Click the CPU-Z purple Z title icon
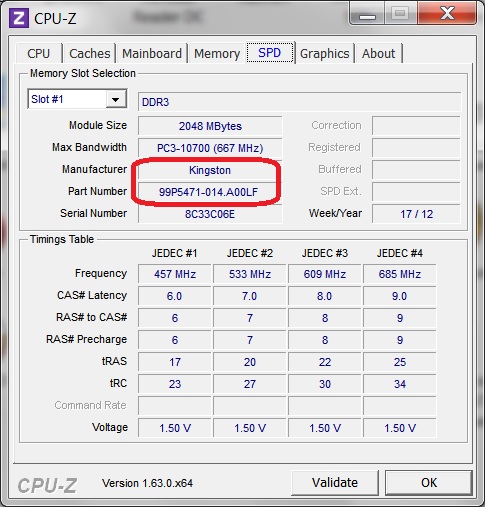Screen dimensions: 485x507 point(19,18)
